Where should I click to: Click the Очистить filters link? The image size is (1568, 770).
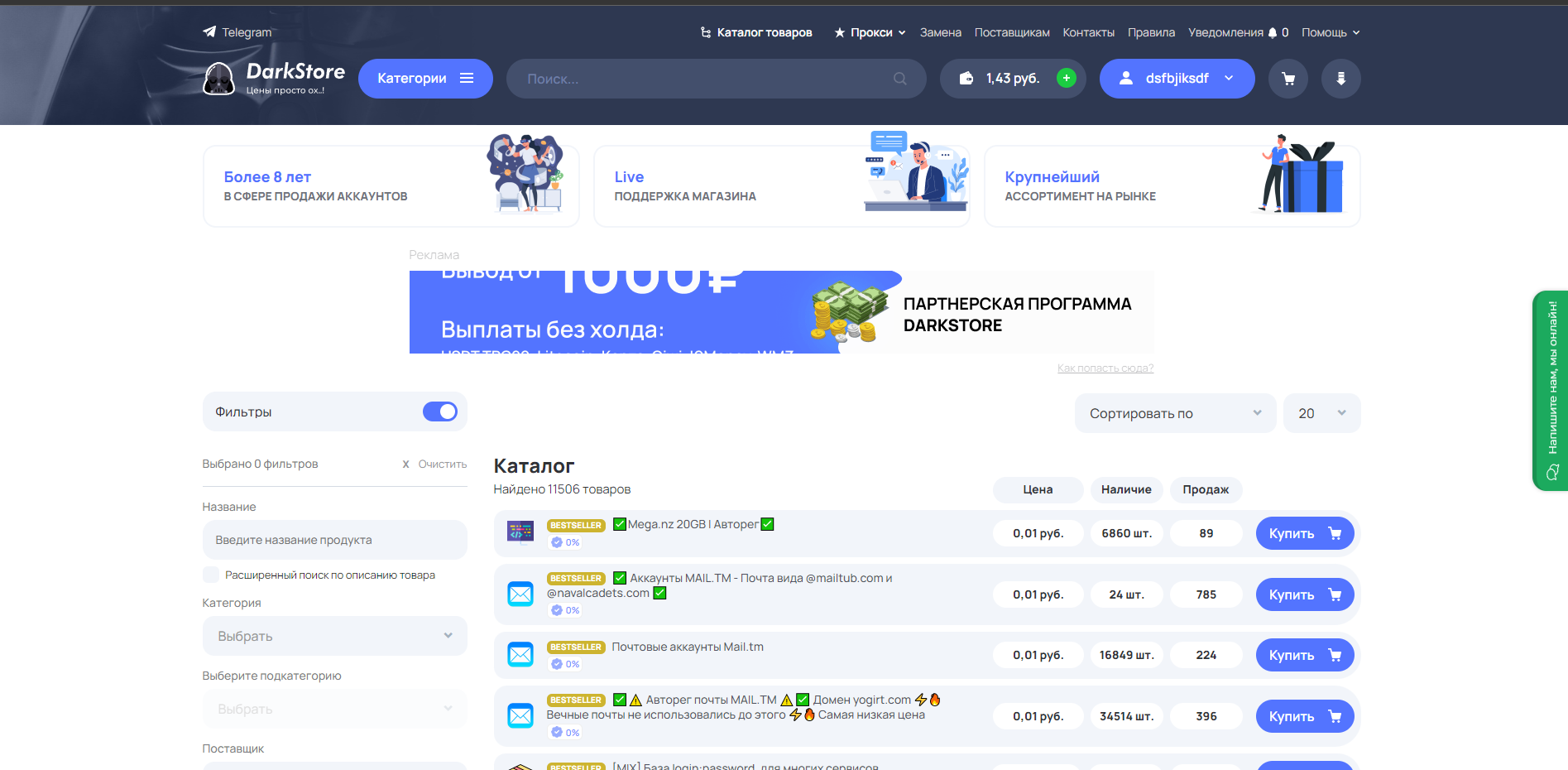tap(443, 464)
